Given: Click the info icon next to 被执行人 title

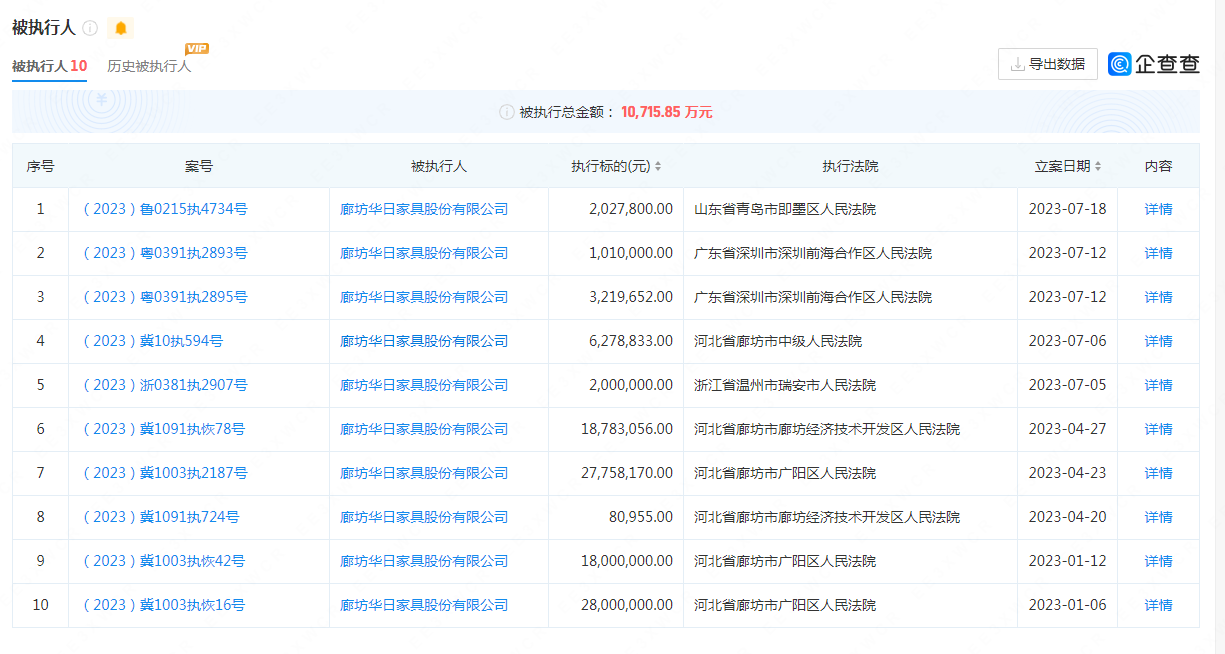Looking at the screenshot, I should (x=90, y=28).
